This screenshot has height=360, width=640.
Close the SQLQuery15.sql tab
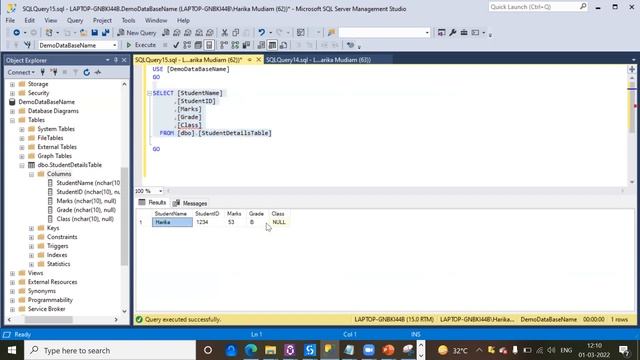point(258,60)
